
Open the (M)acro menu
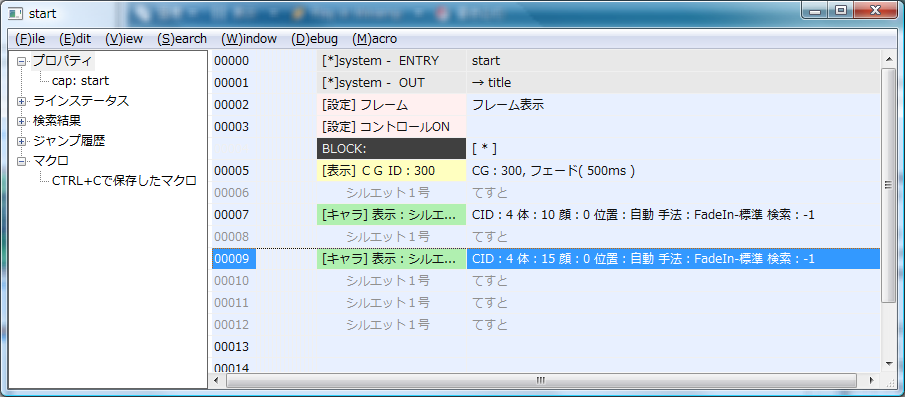(x=375, y=39)
